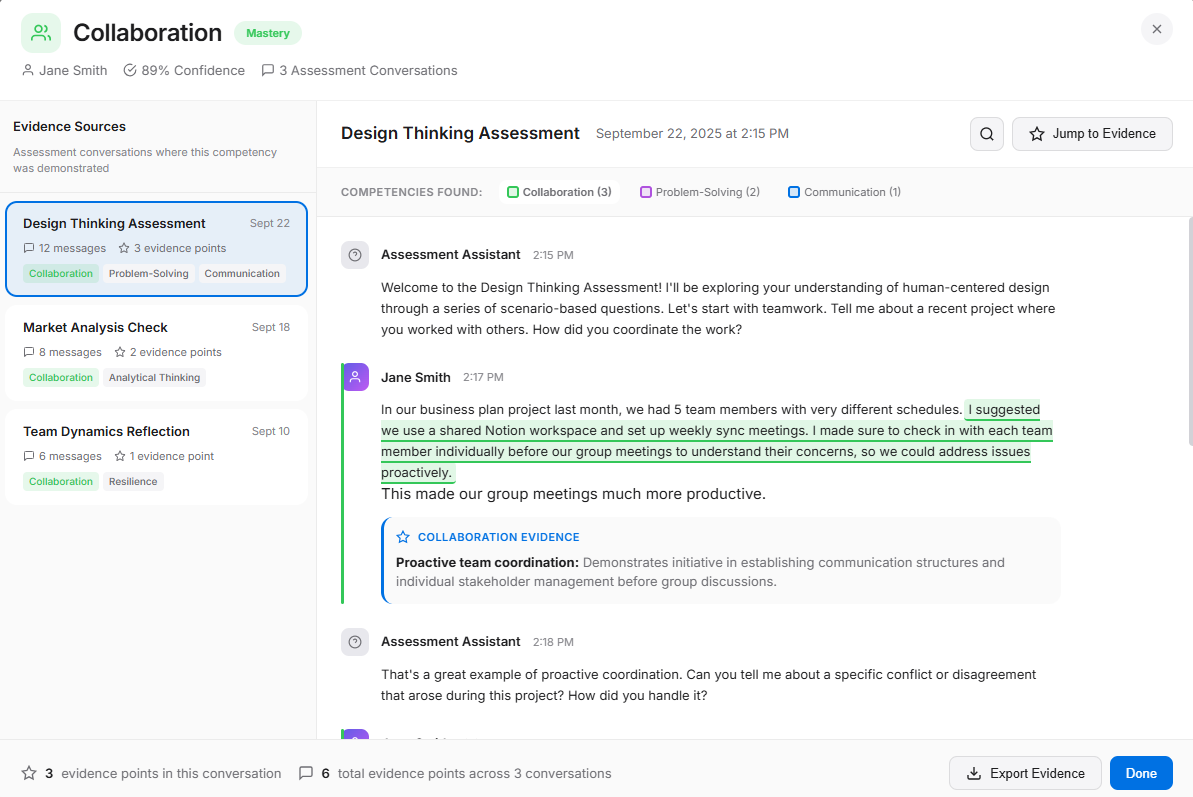The image size is (1193, 797).
Task: Click the Done button
Action: coord(1140,772)
